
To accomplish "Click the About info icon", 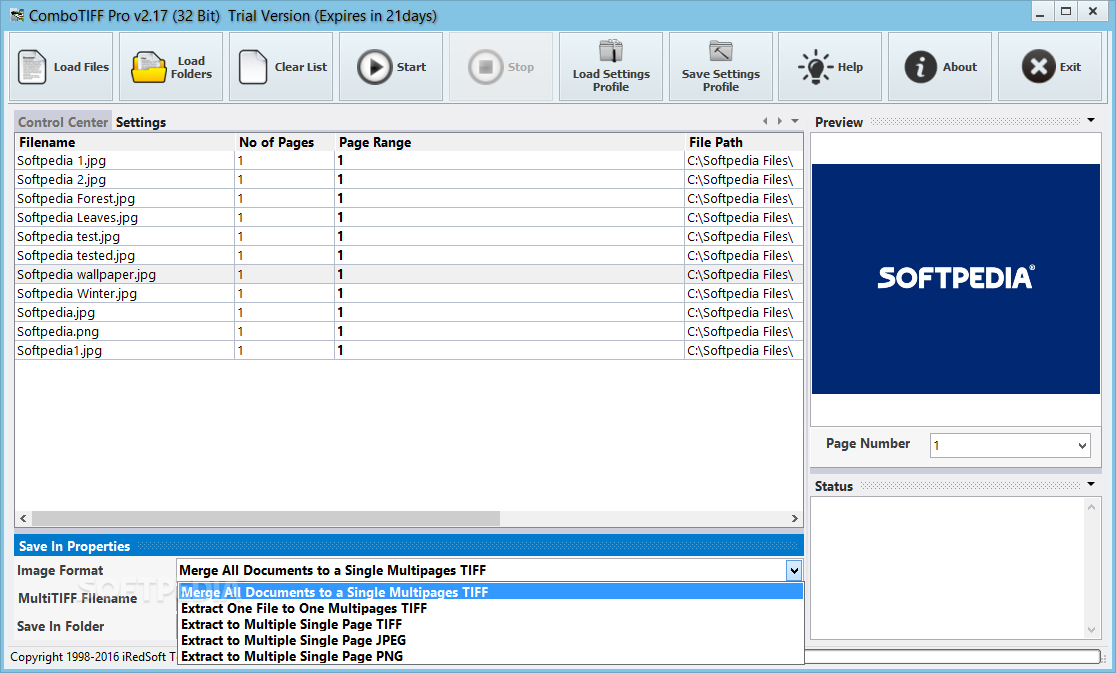I will click(x=920, y=67).
